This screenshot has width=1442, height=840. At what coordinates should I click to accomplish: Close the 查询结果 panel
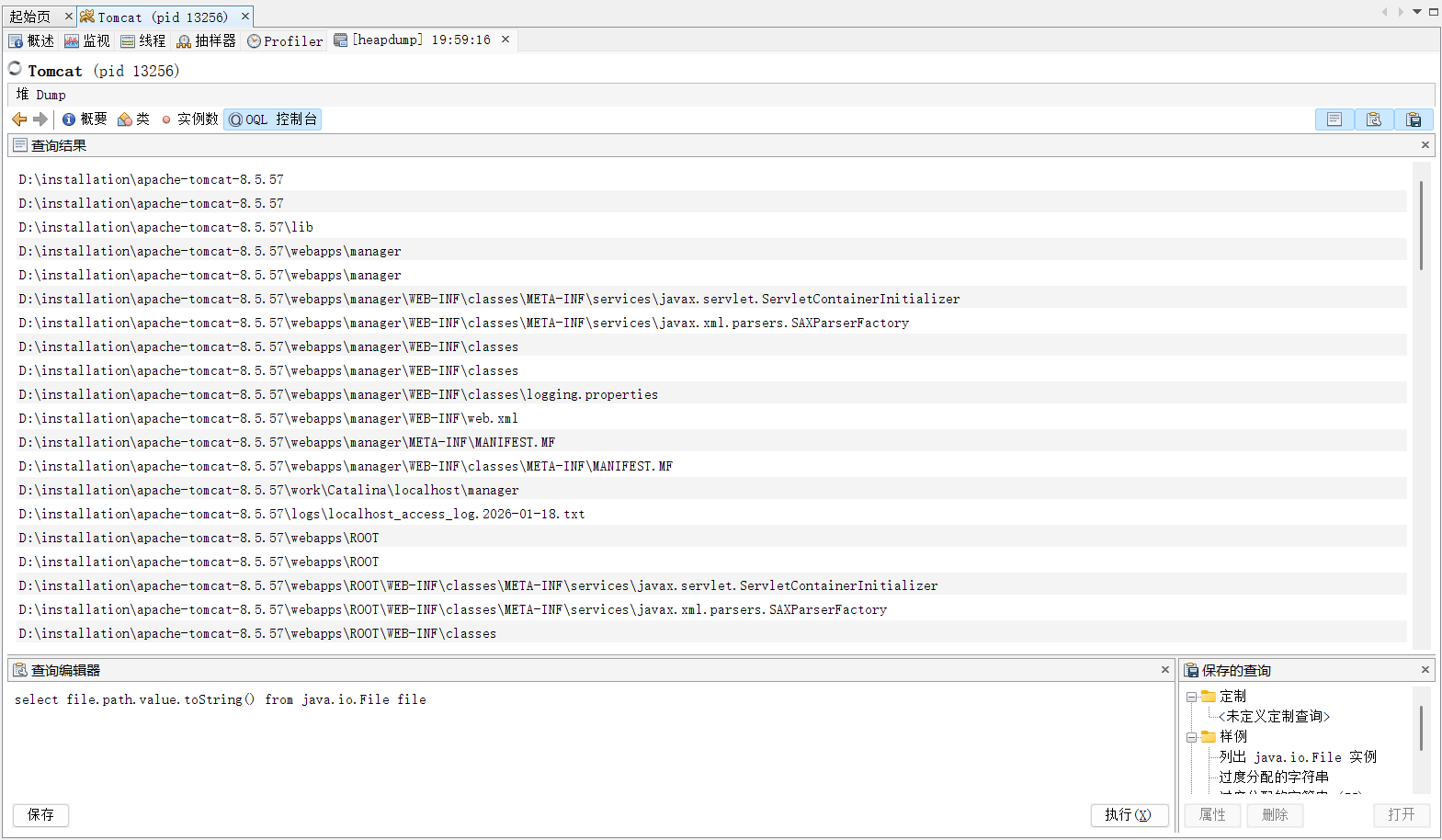[1425, 145]
